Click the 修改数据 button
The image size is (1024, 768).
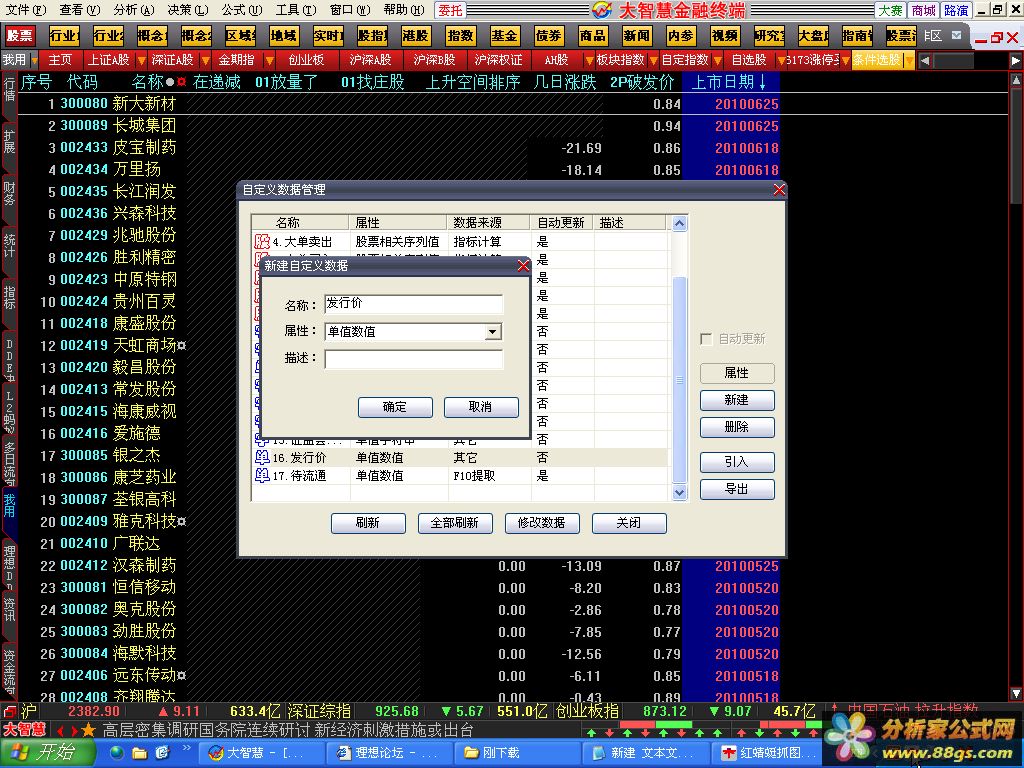(x=541, y=523)
